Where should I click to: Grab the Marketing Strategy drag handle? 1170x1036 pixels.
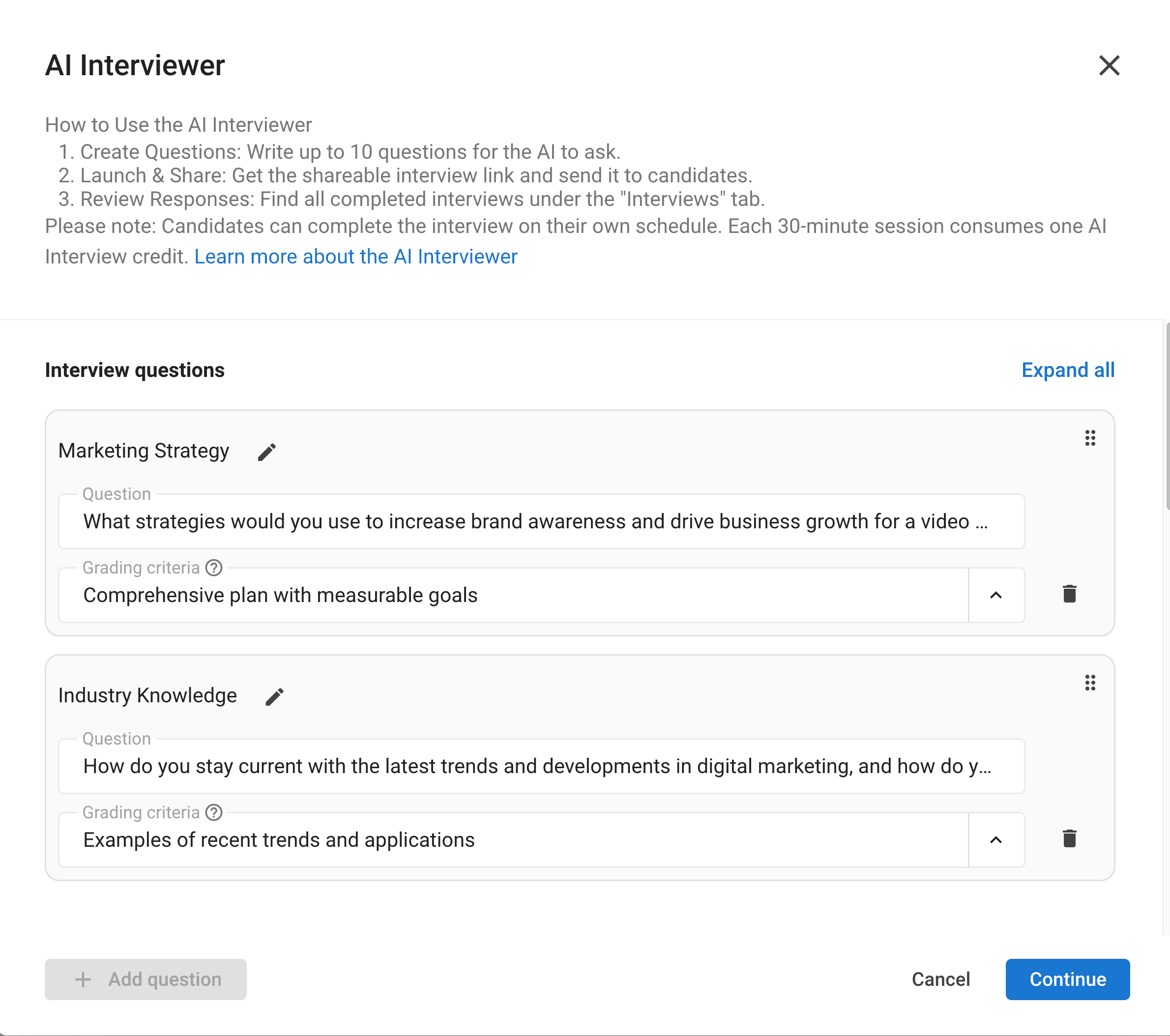coord(1090,438)
